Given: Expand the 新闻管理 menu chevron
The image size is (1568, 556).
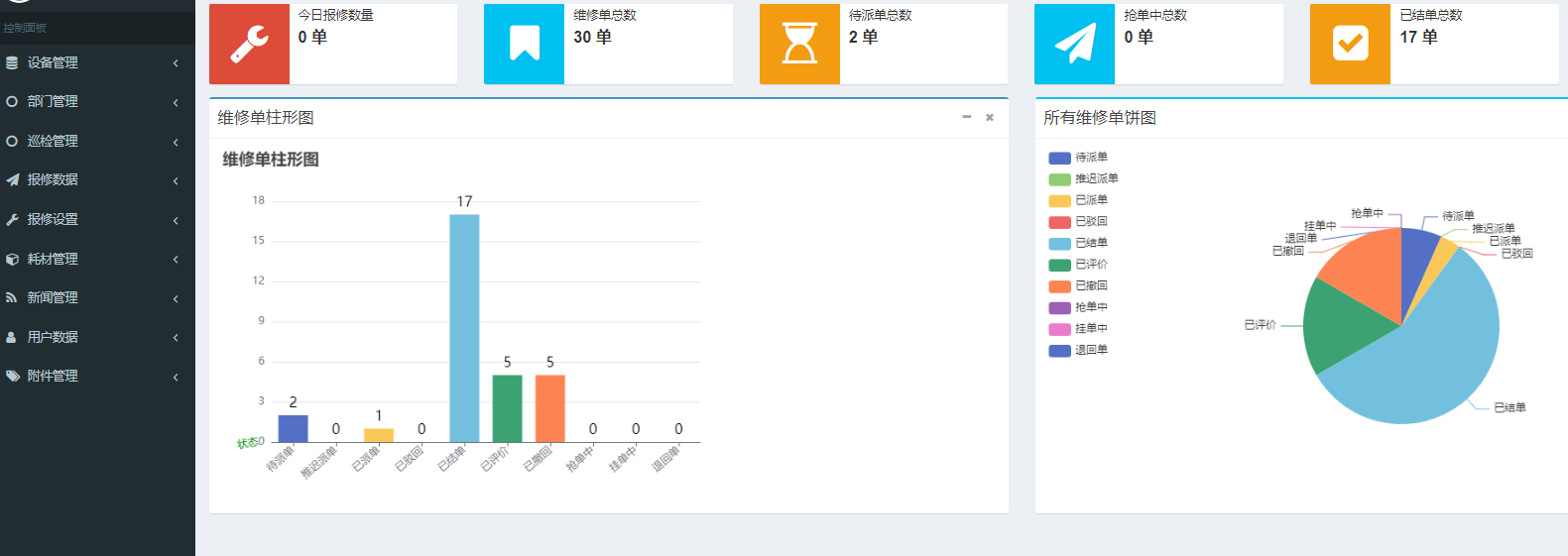Looking at the screenshot, I should [176, 298].
